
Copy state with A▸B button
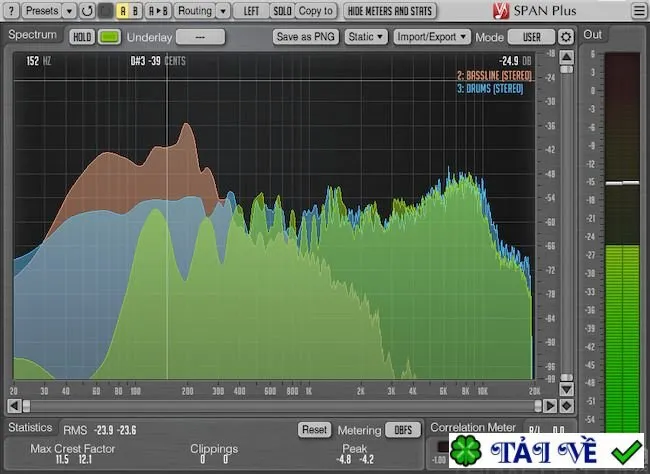[158, 11]
